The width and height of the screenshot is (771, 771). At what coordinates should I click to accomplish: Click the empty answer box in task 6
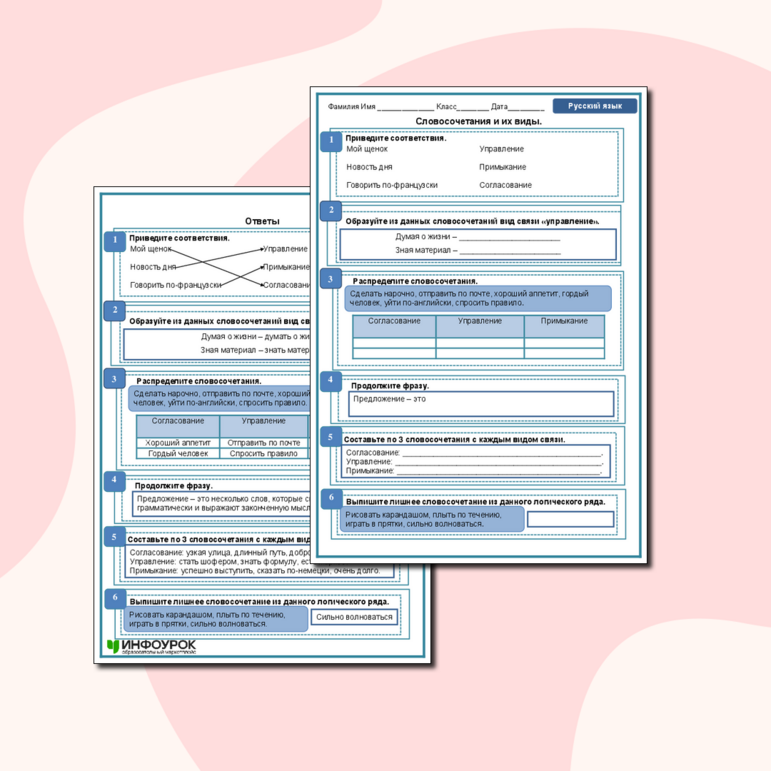(570, 519)
